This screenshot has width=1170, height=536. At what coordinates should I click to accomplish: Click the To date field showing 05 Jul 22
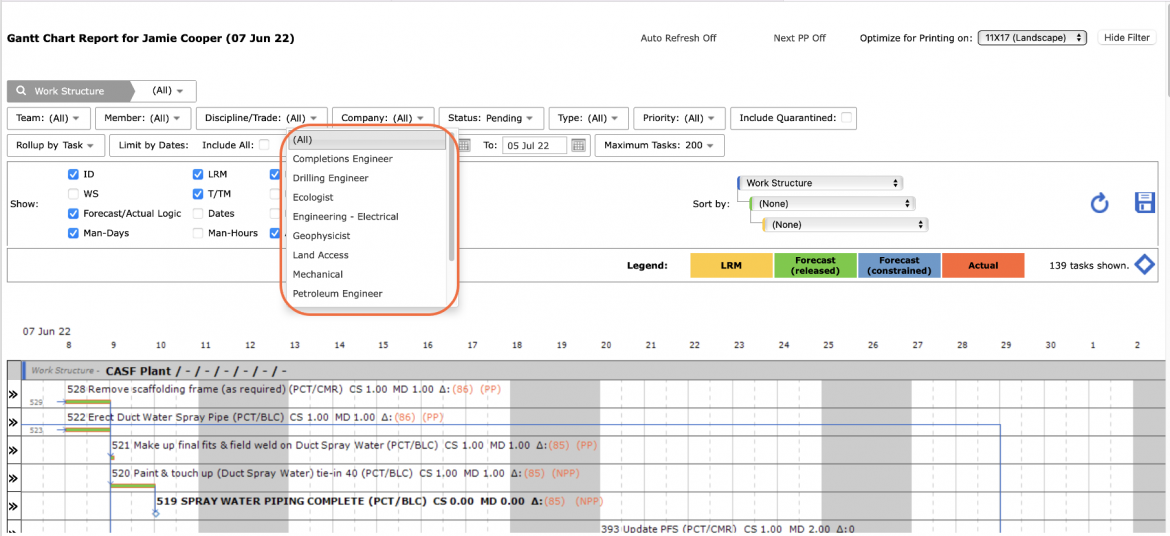[534, 146]
